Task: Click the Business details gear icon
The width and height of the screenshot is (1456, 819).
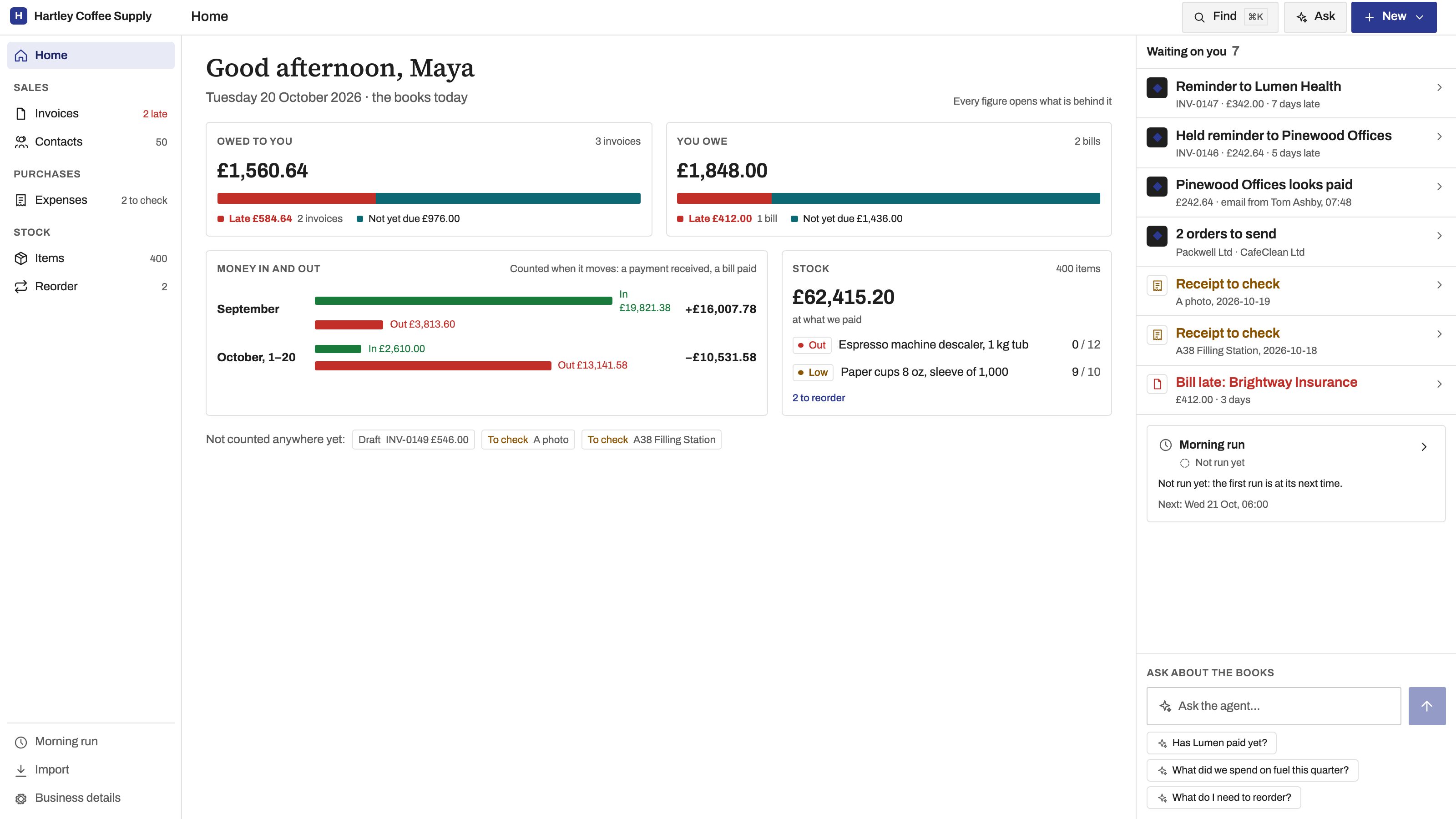Action: tap(21, 798)
